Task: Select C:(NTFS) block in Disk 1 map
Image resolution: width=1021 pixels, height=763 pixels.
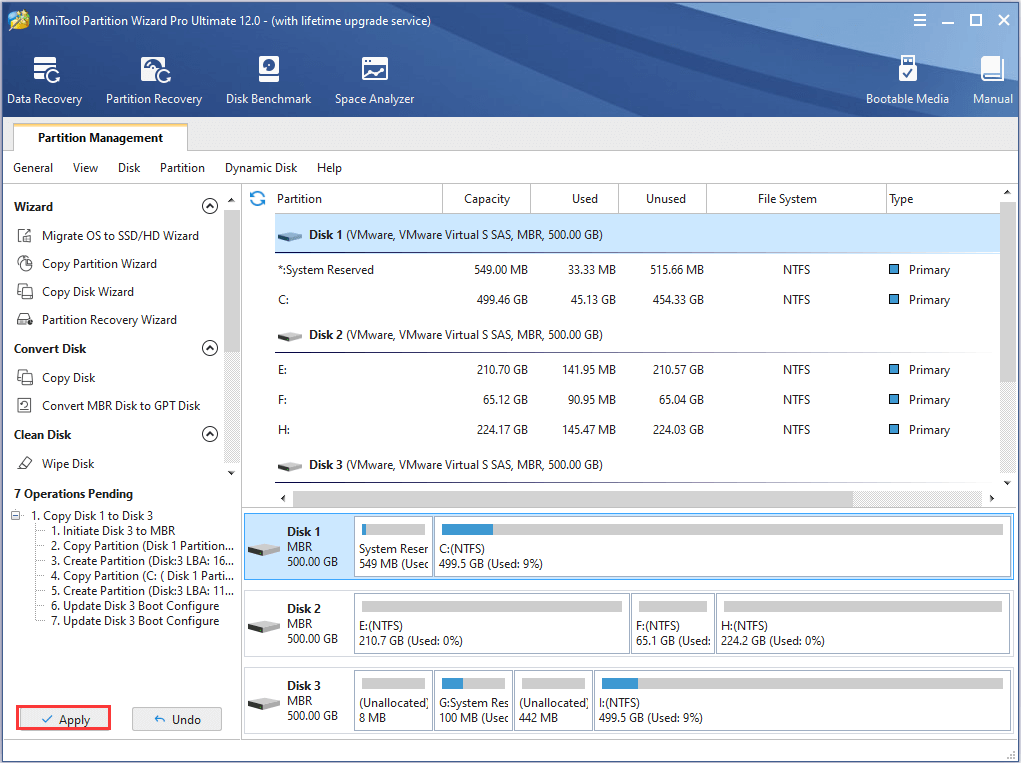Action: (x=722, y=546)
